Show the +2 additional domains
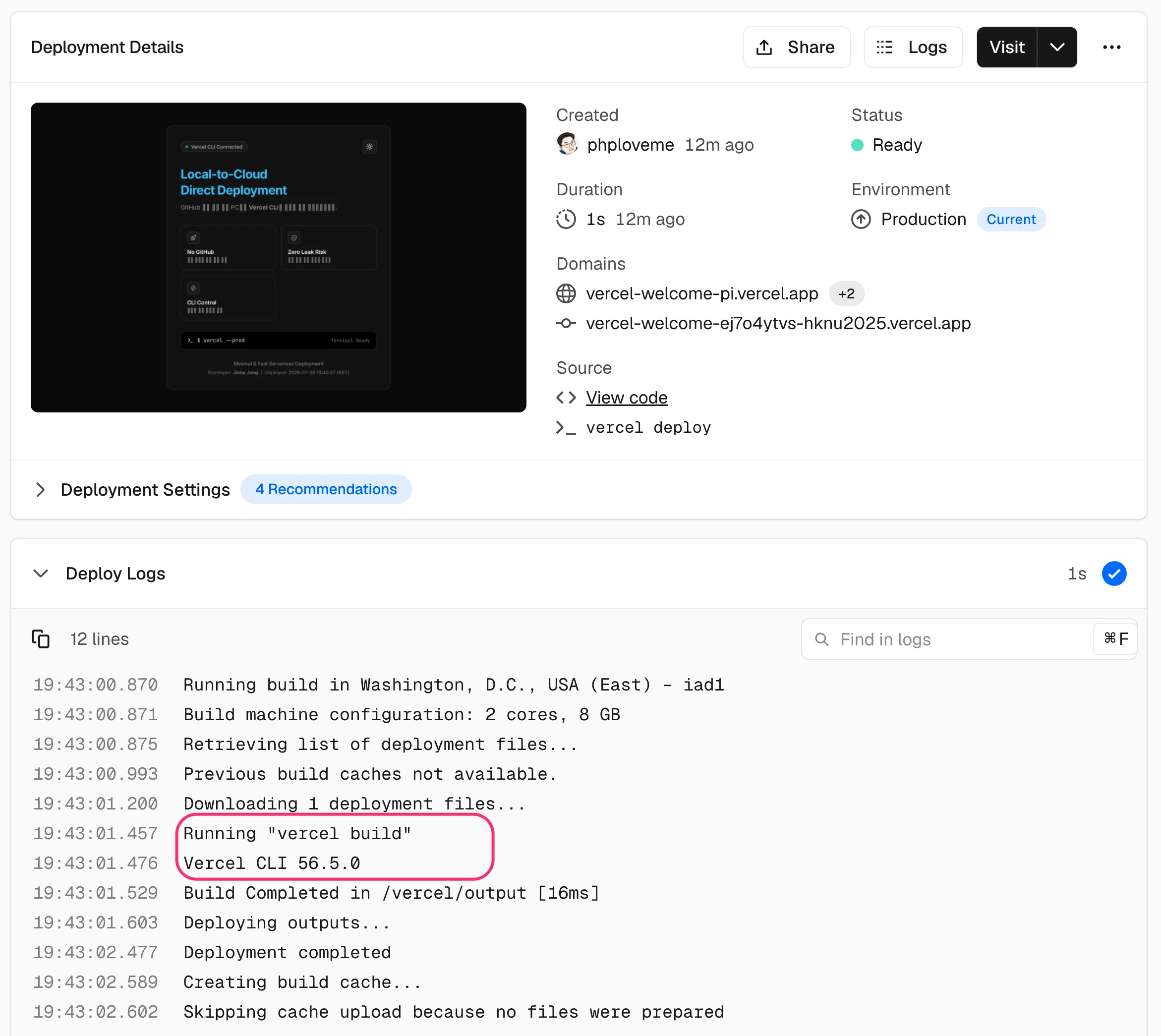The height and width of the screenshot is (1036, 1161). 846,294
